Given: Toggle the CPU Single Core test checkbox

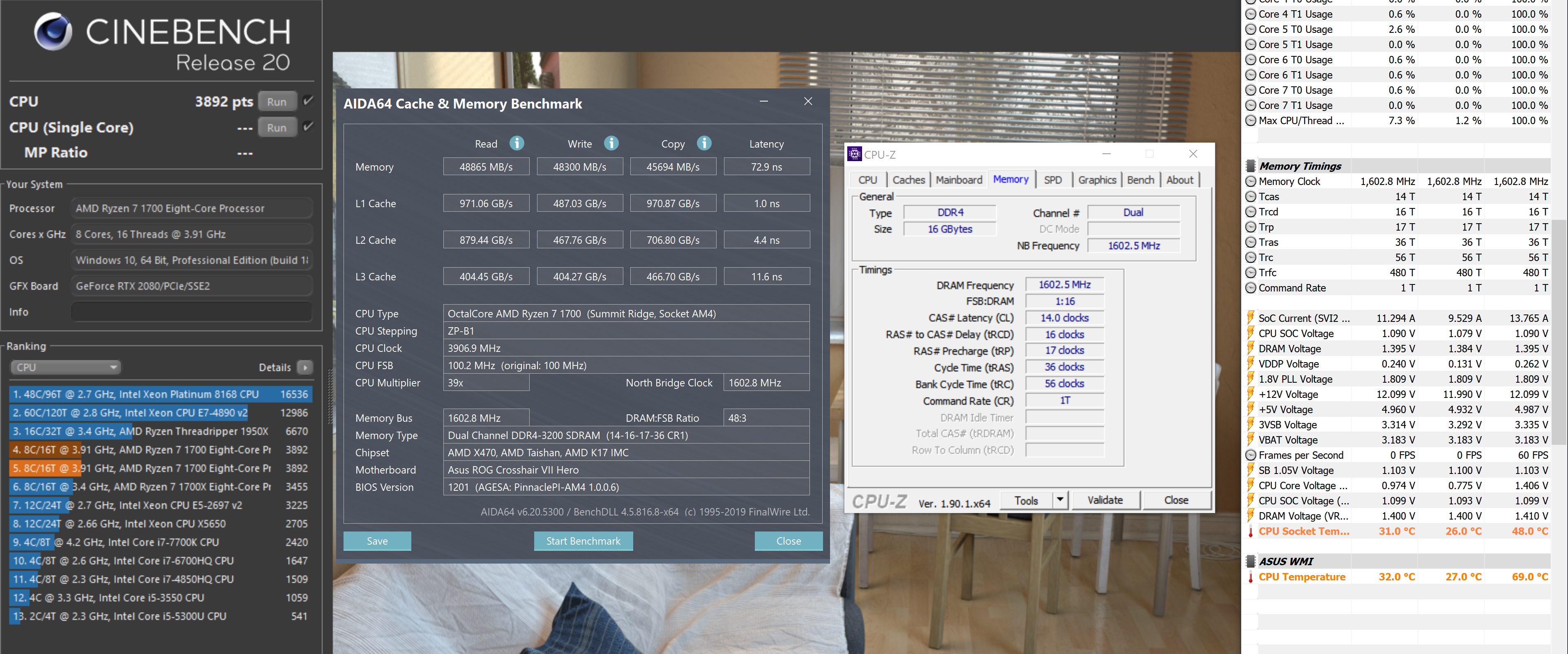Looking at the screenshot, I should 308,127.
